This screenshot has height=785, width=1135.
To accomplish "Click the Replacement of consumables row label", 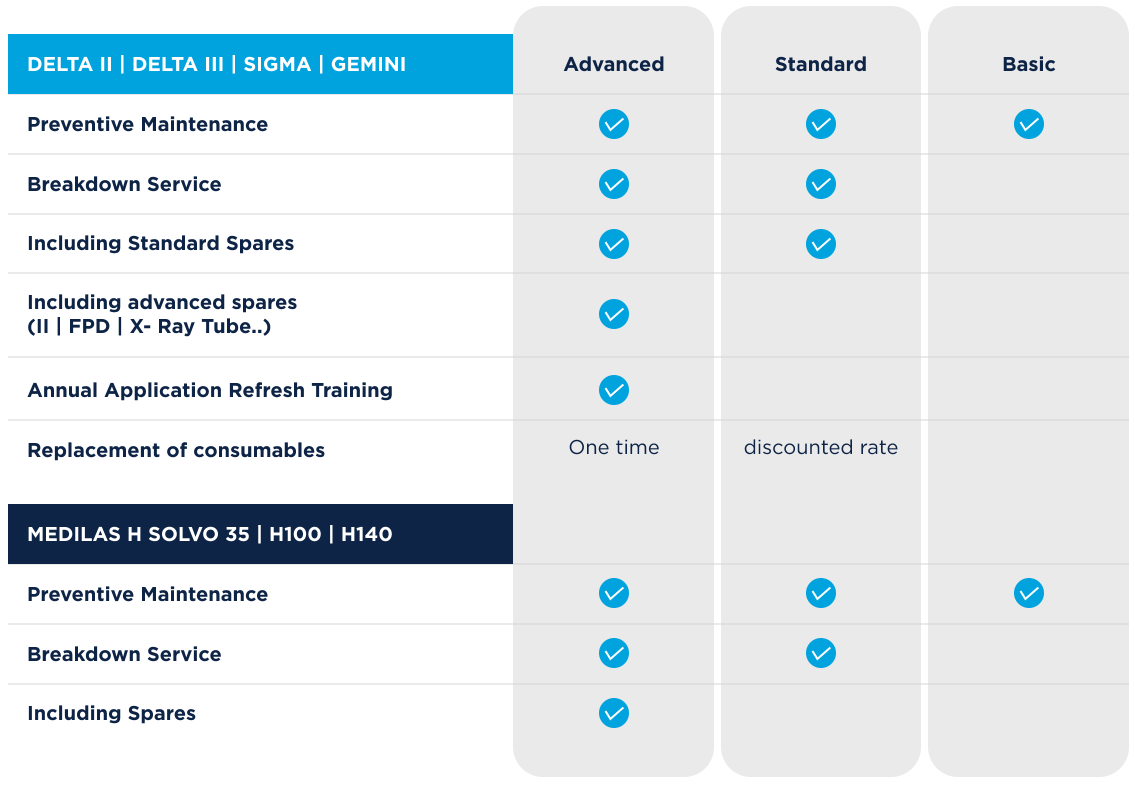I will pos(176,450).
